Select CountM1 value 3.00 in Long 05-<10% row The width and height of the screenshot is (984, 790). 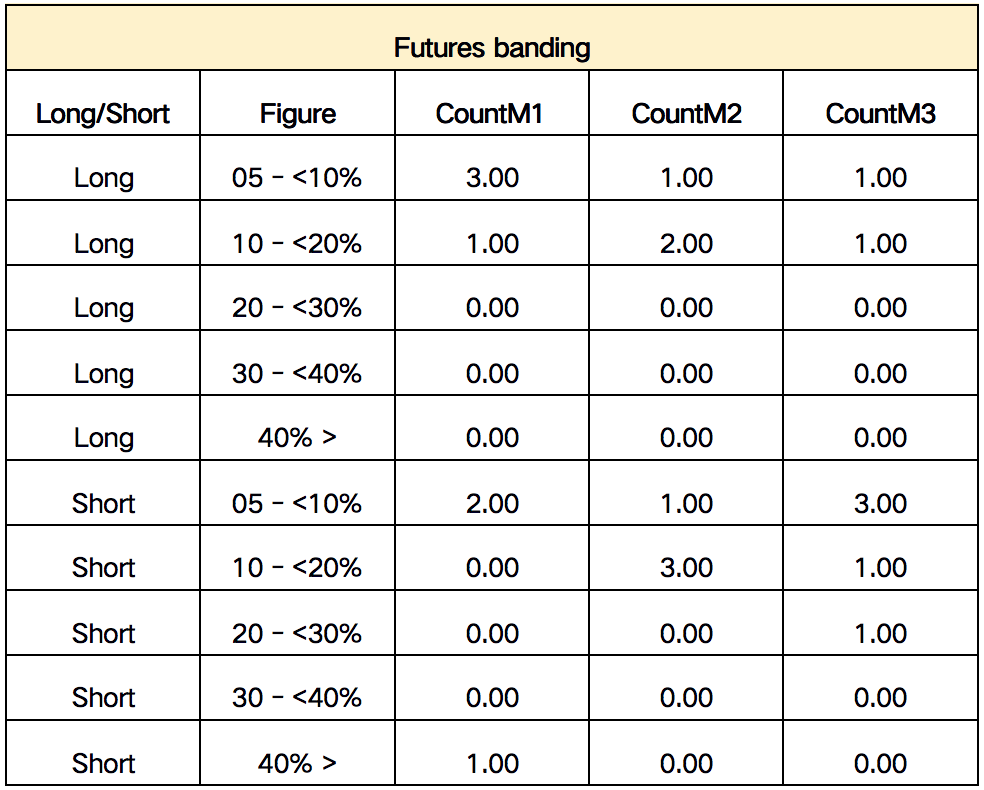coord(492,178)
